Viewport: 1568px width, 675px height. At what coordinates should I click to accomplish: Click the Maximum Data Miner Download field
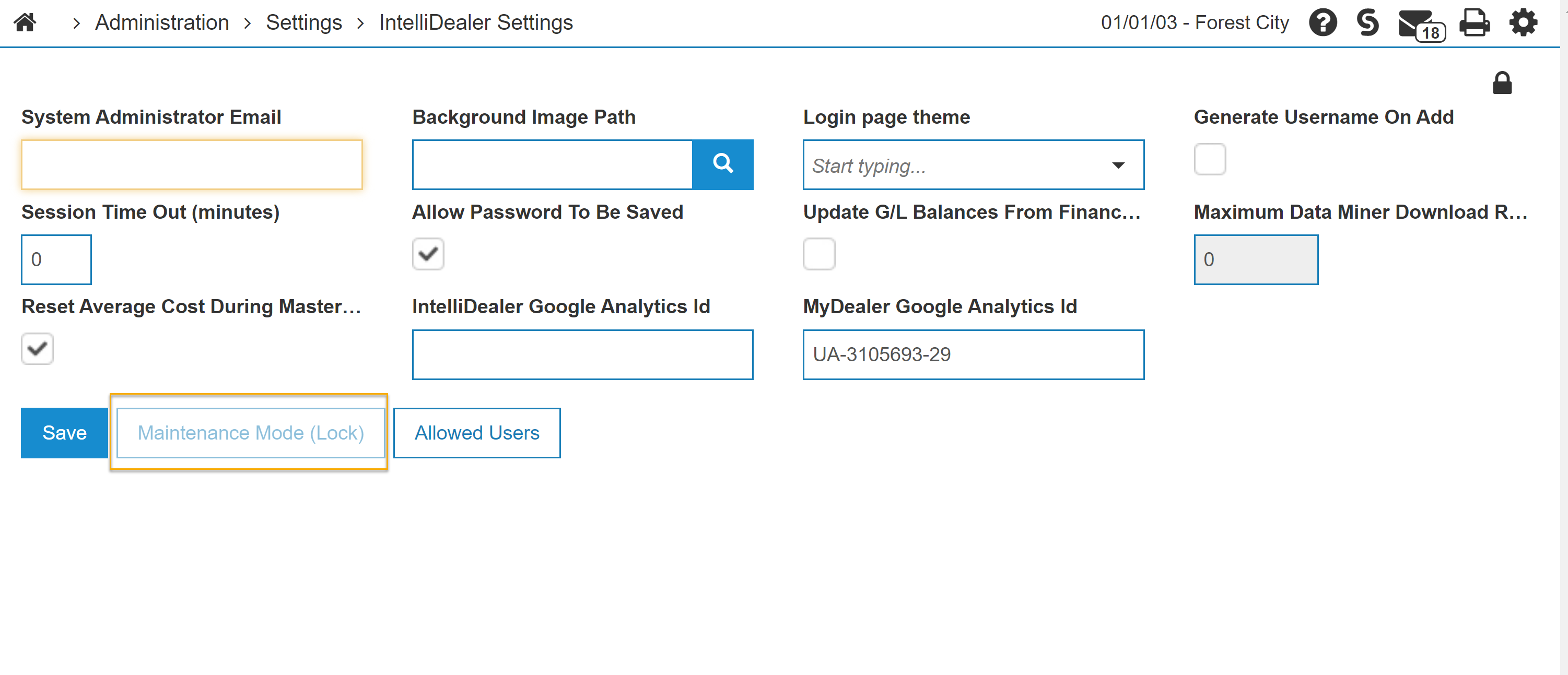pyautogui.click(x=1256, y=259)
